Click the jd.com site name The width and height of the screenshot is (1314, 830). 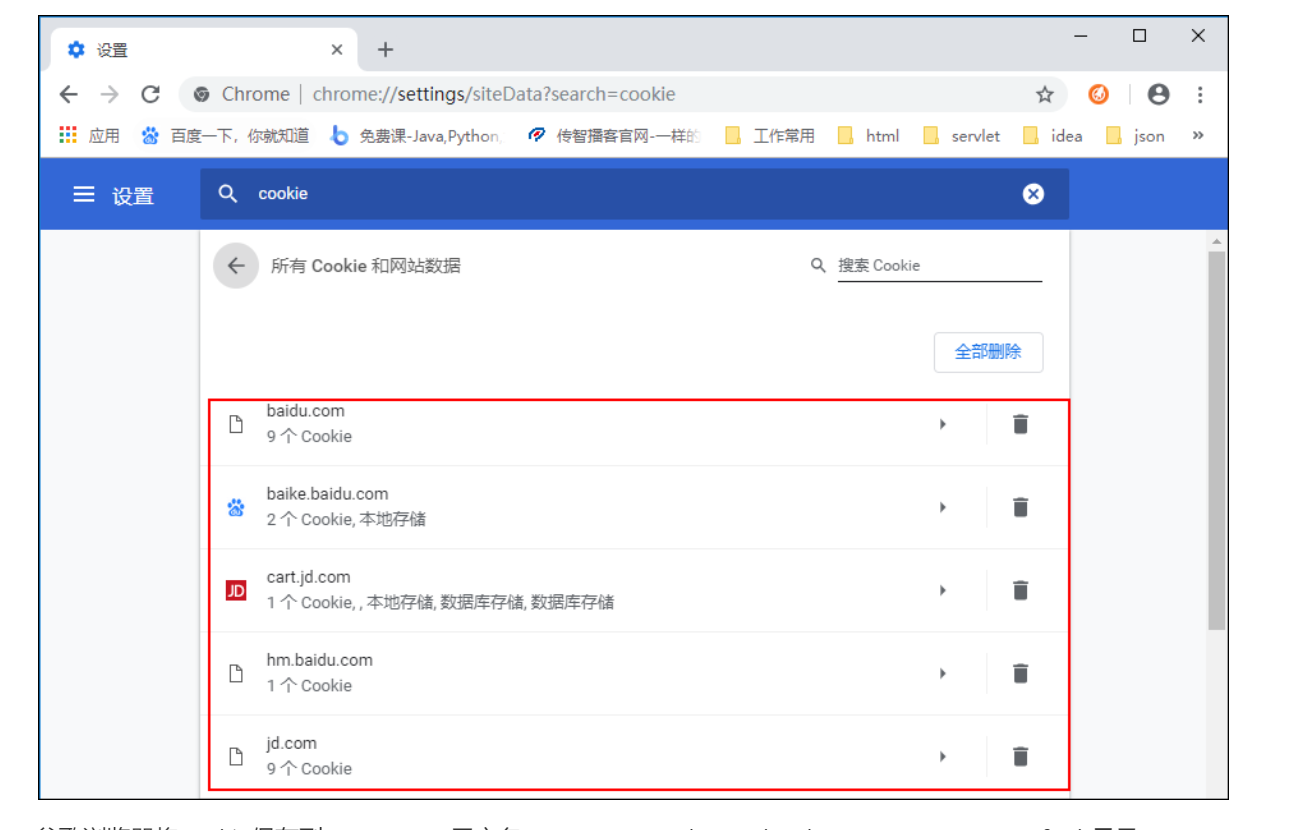[x=291, y=742]
